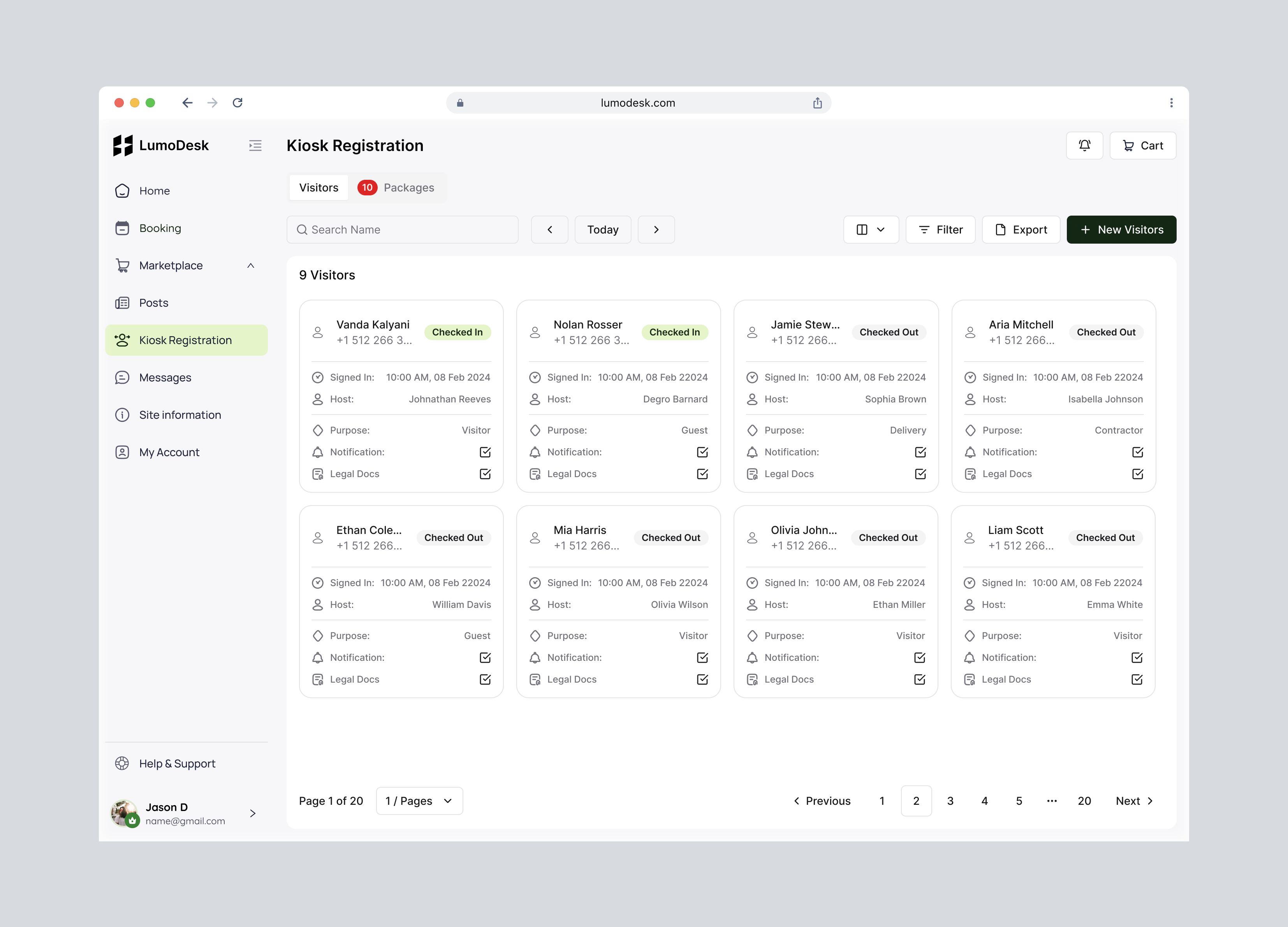Open the 1 / Pages dropdown
Image resolution: width=1288 pixels, height=927 pixels.
coord(419,801)
